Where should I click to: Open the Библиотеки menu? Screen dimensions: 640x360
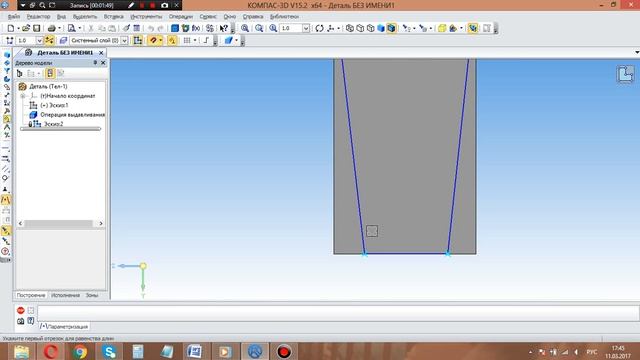pos(284,16)
